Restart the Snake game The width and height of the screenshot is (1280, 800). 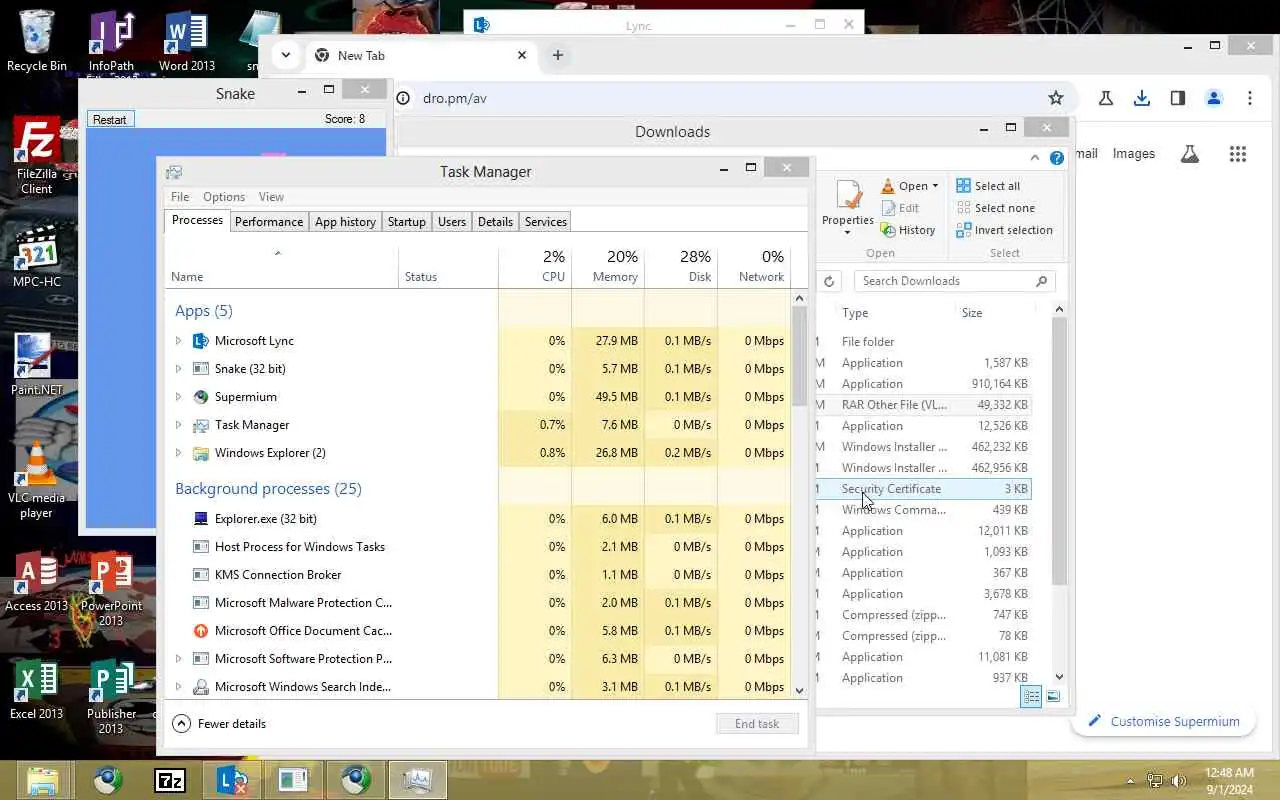click(x=110, y=119)
